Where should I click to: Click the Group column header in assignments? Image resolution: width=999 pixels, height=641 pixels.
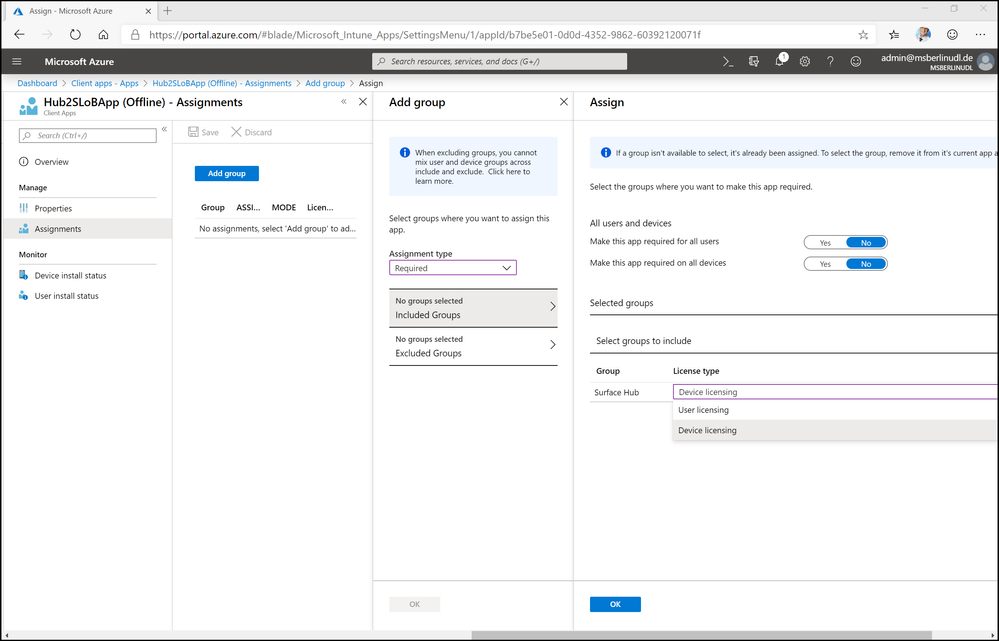pos(213,207)
